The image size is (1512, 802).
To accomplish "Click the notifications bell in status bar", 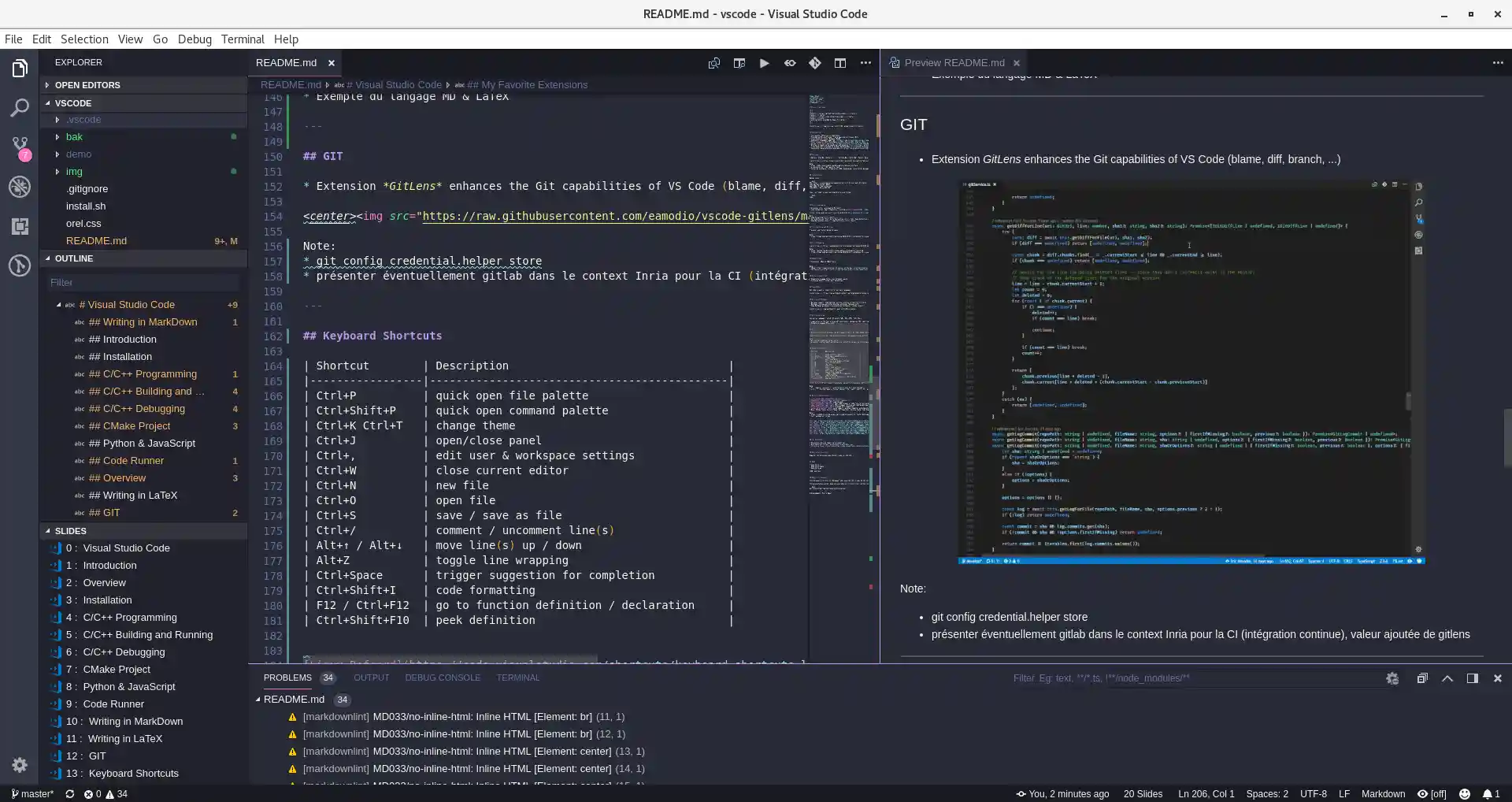I will pos(1491,794).
